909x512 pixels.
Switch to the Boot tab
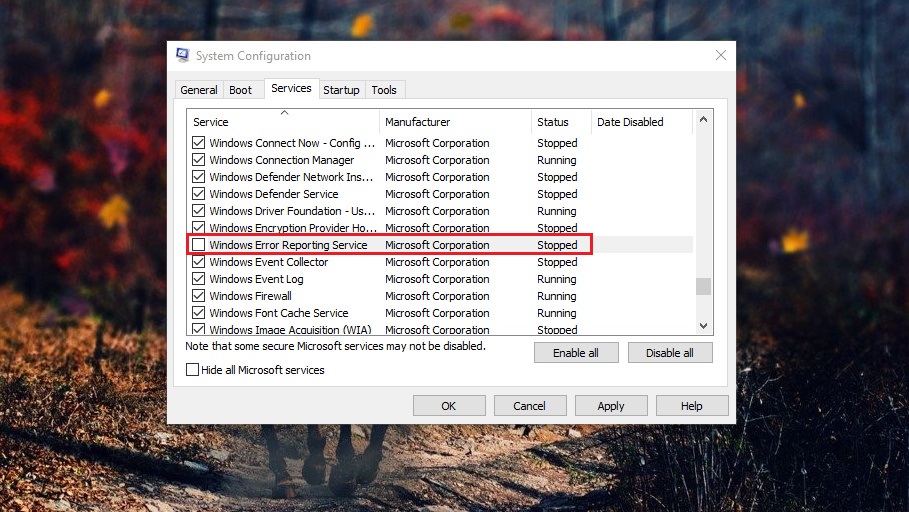241,90
